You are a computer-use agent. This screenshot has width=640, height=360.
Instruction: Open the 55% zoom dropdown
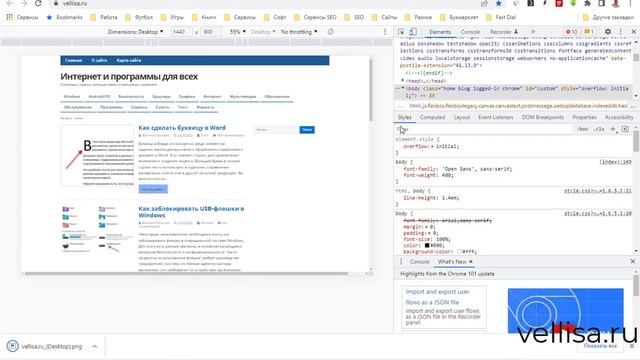[238, 31]
